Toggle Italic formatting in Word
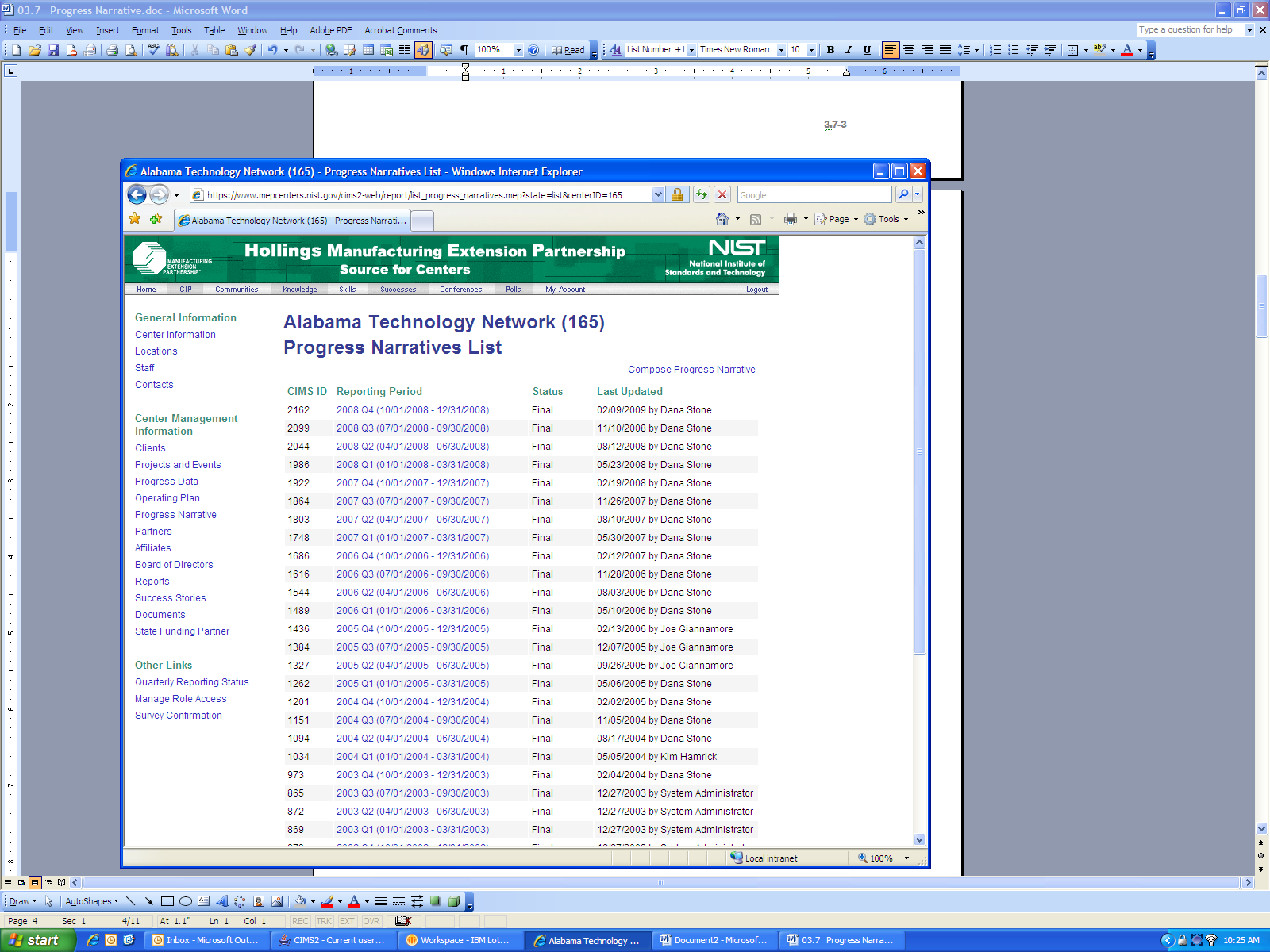Screen dimensions: 1270x952 pos(849,50)
